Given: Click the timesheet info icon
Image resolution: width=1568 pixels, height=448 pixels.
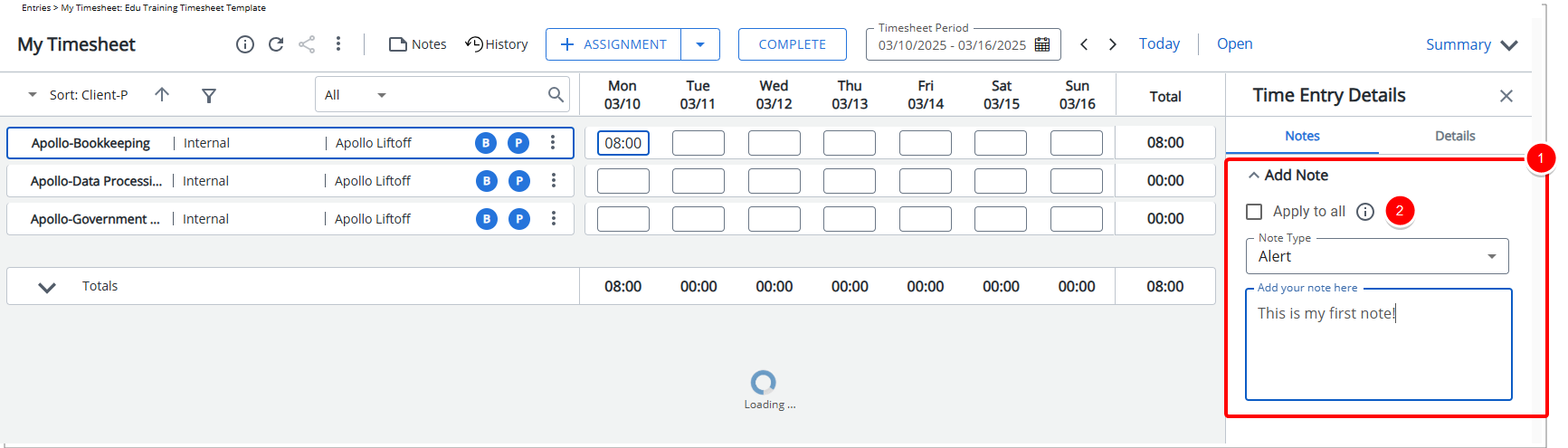Looking at the screenshot, I should click(x=245, y=44).
